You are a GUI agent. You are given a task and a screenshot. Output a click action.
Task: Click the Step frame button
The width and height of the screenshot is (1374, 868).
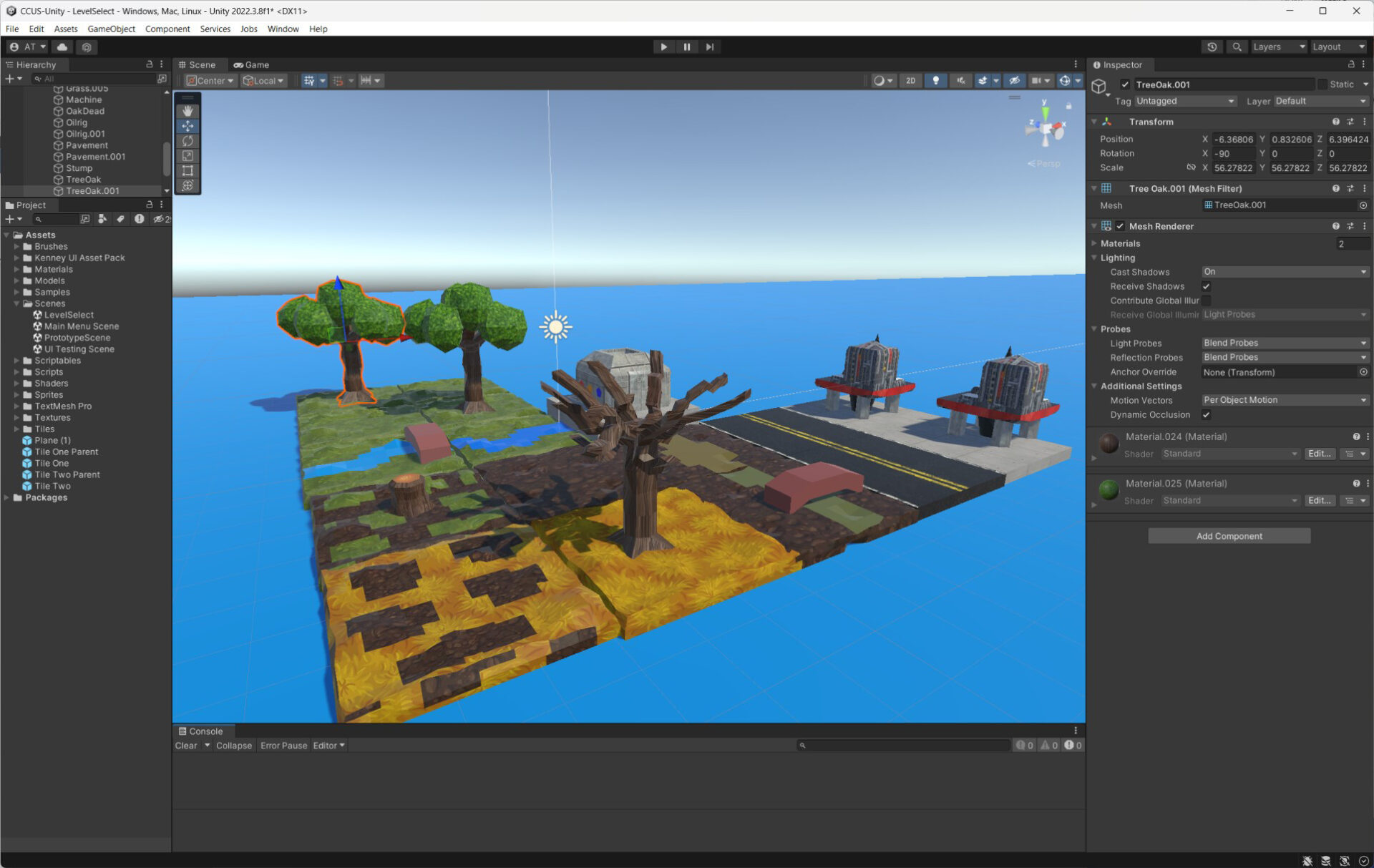click(x=709, y=47)
